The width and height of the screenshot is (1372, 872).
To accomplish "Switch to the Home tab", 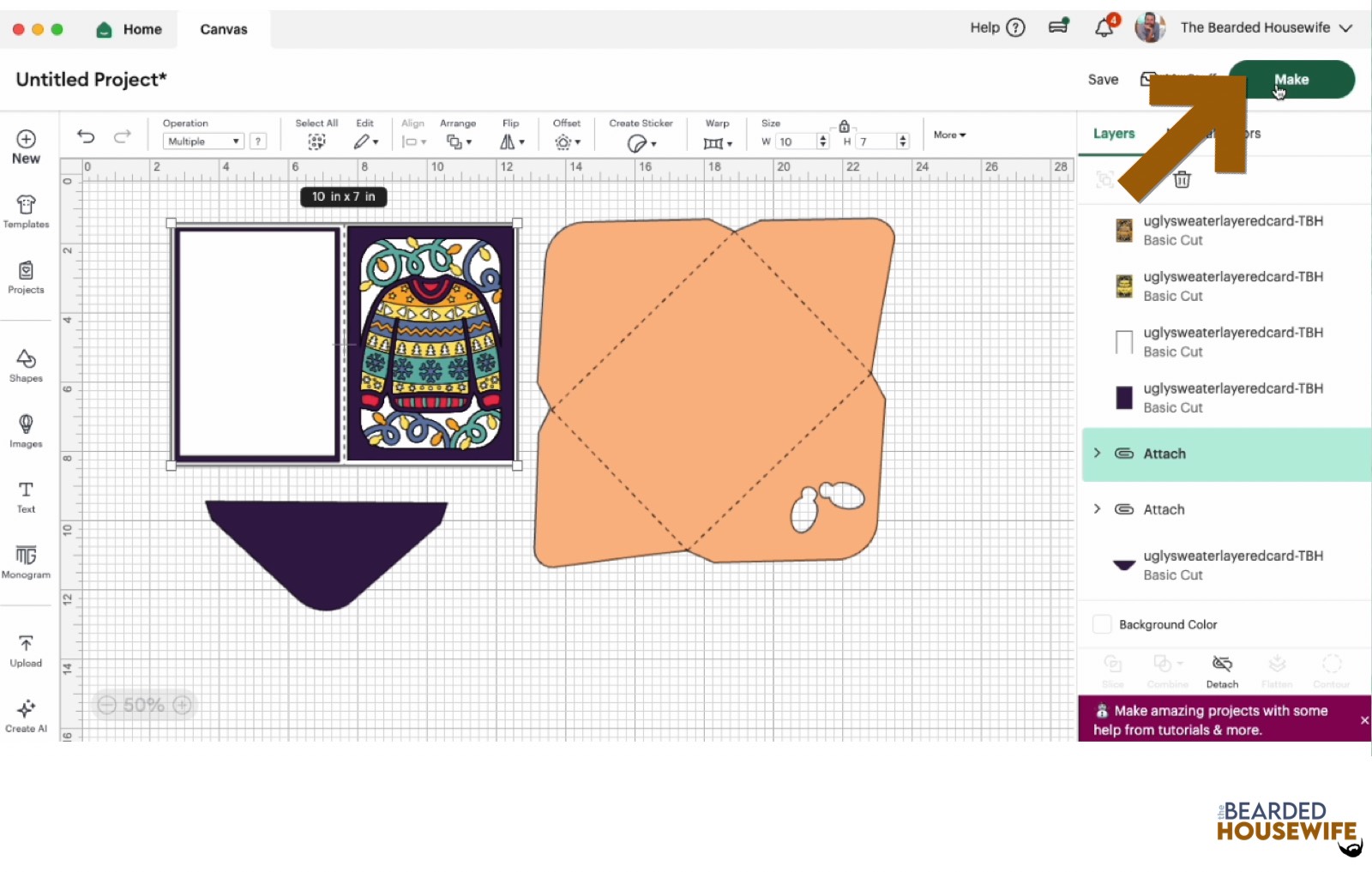I will tap(129, 29).
